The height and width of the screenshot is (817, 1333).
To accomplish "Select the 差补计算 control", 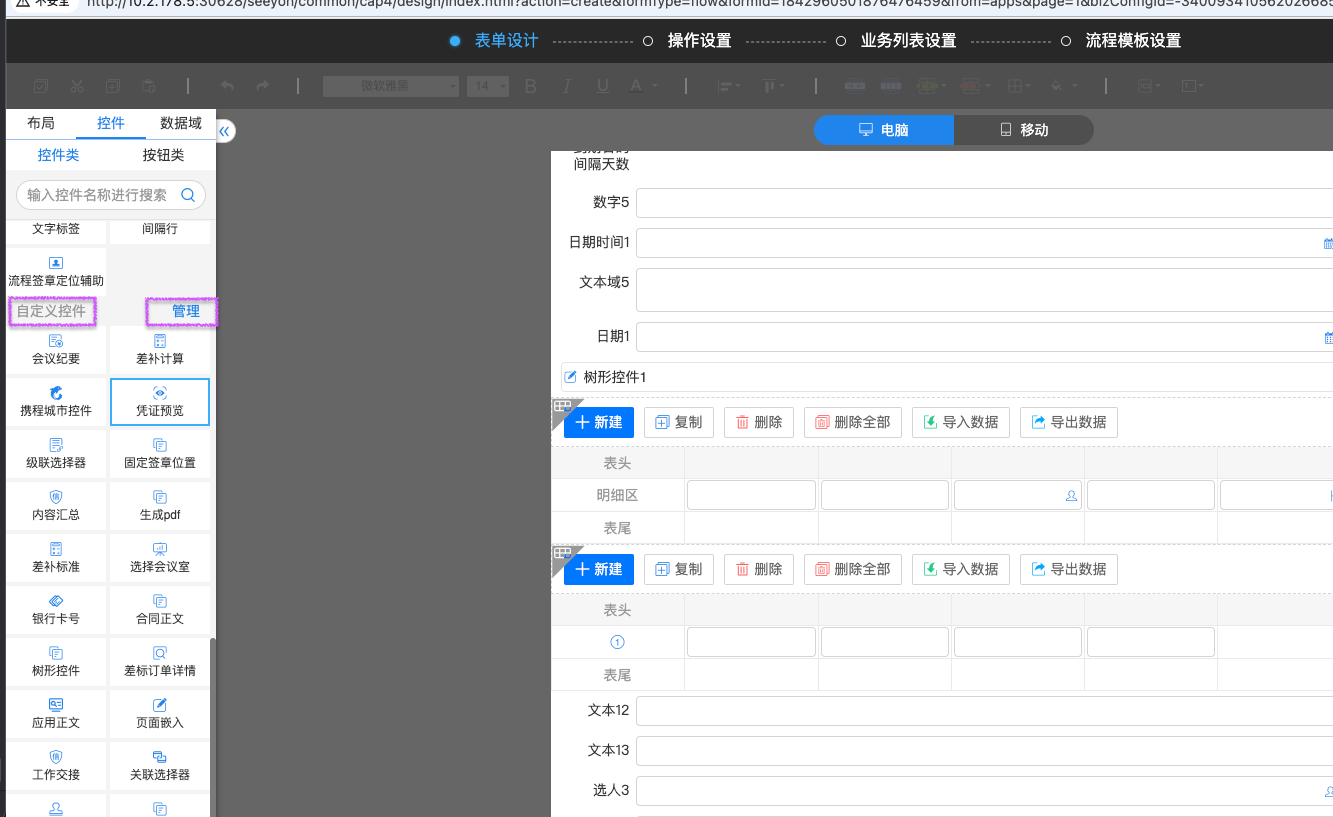I will [x=160, y=350].
